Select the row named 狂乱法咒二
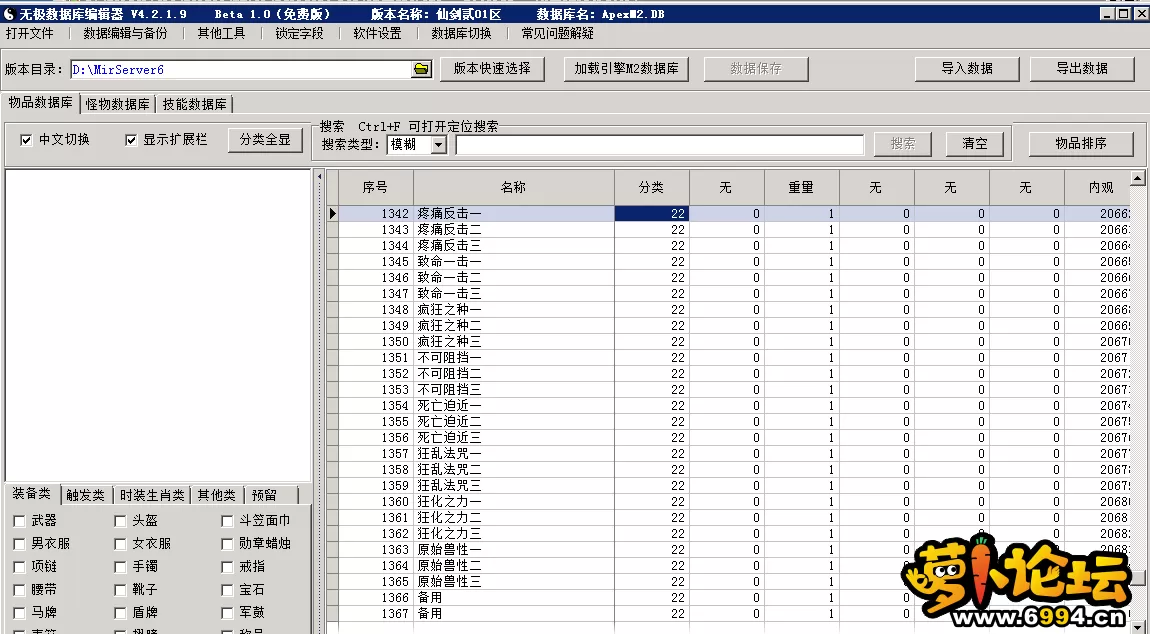 point(729,470)
